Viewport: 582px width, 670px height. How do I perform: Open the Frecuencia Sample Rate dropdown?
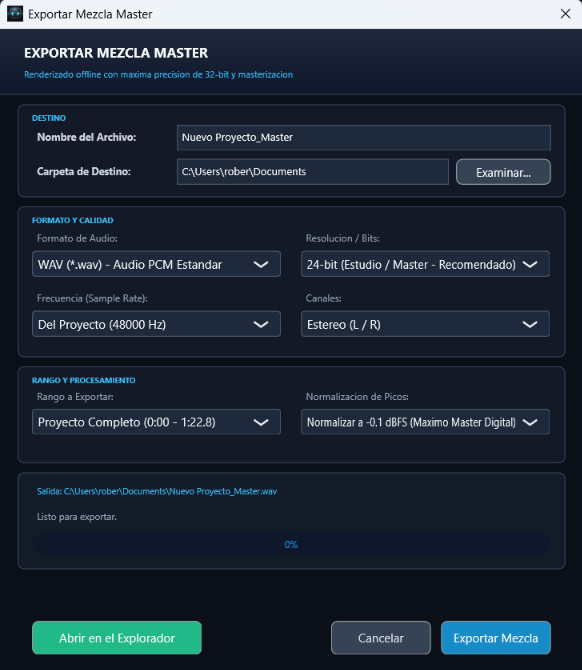(x=156, y=324)
